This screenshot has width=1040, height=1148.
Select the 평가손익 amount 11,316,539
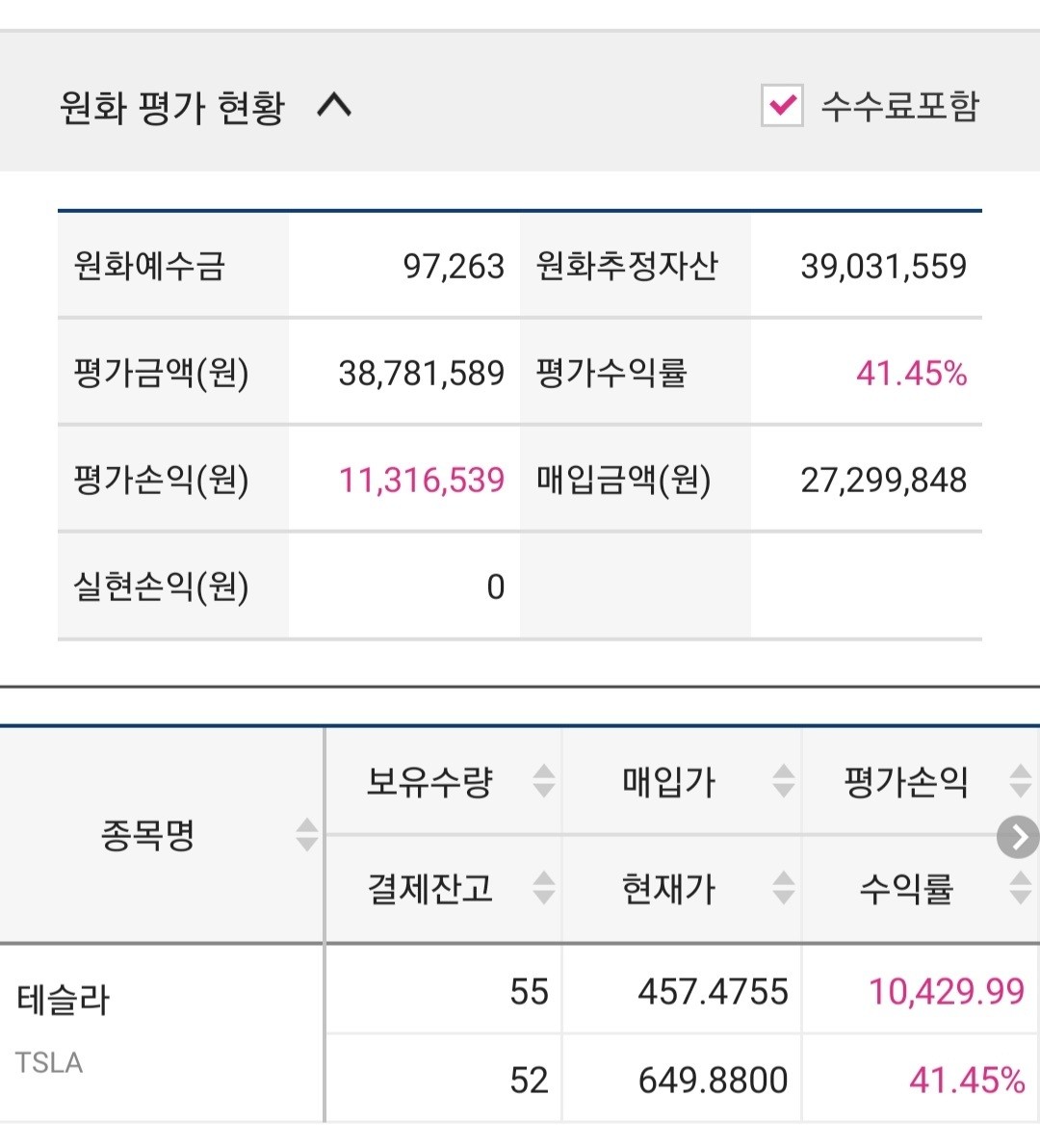[x=423, y=479]
